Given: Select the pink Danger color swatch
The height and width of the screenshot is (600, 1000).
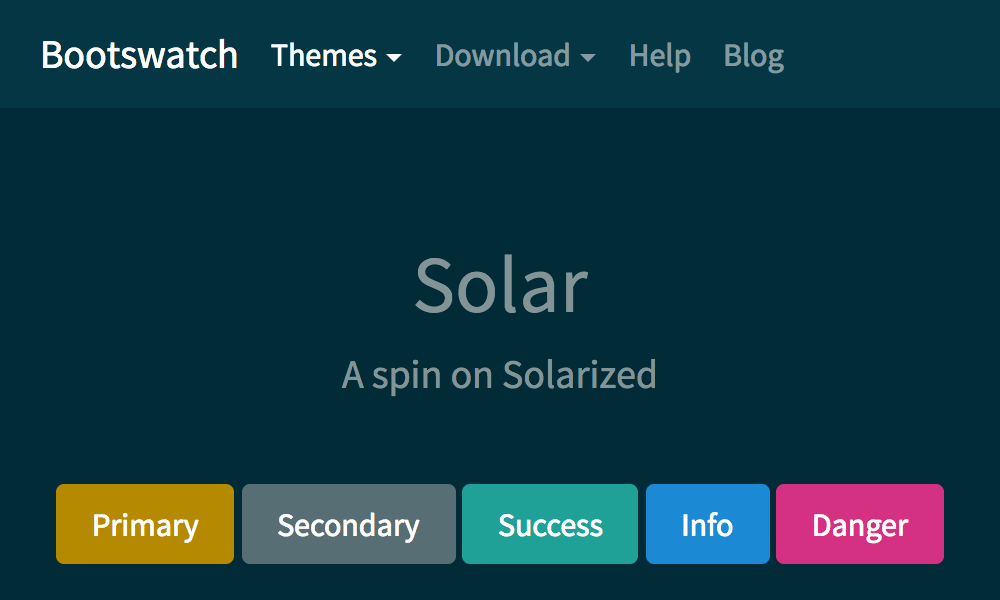Looking at the screenshot, I should click(859, 524).
